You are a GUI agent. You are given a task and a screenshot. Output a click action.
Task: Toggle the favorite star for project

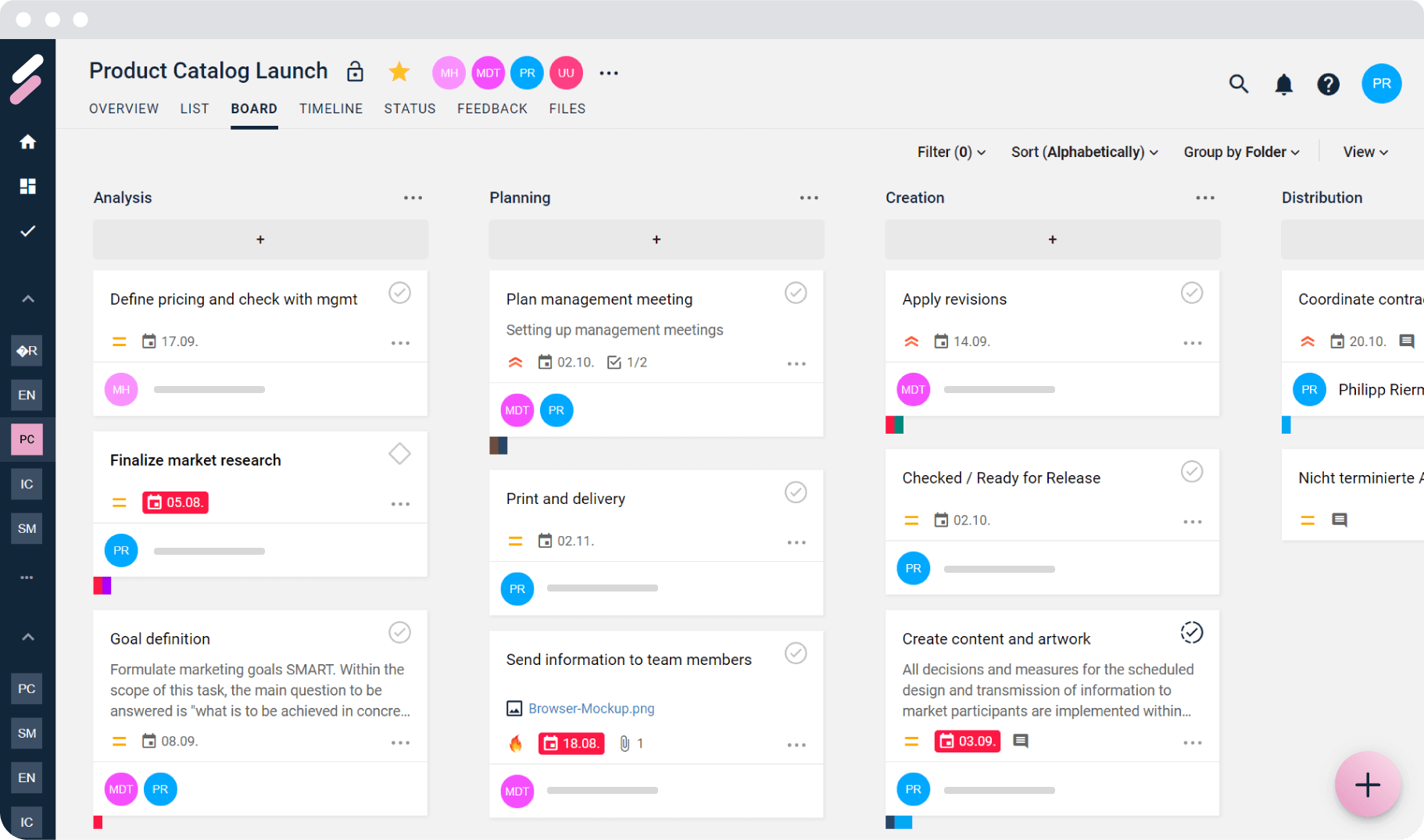[399, 72]
